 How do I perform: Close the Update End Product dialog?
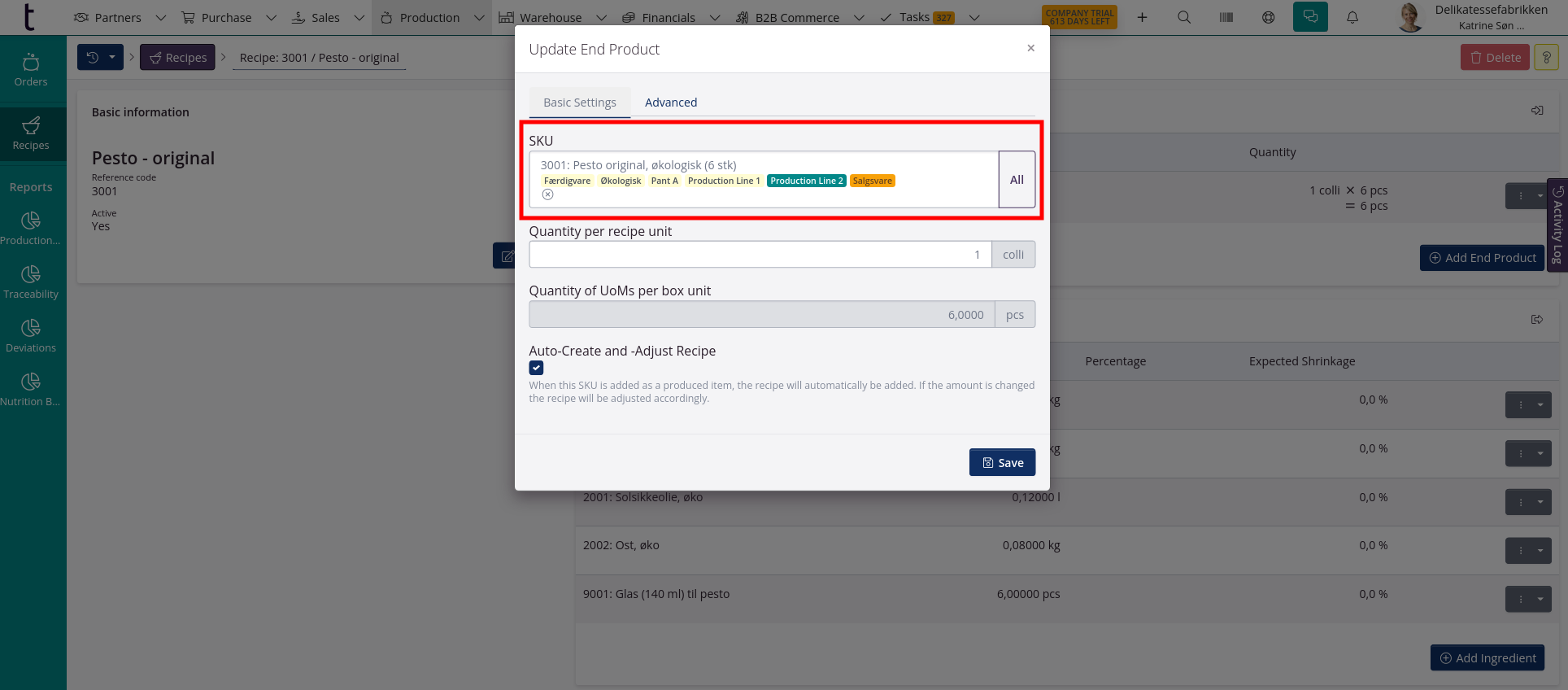pyautogui.click(x=1030, y=48)
